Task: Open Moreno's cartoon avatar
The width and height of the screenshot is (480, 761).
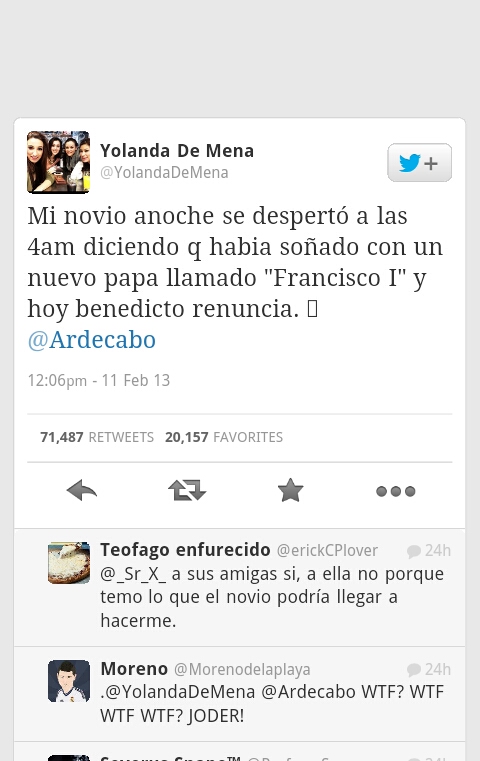Action: coord(69,681)
